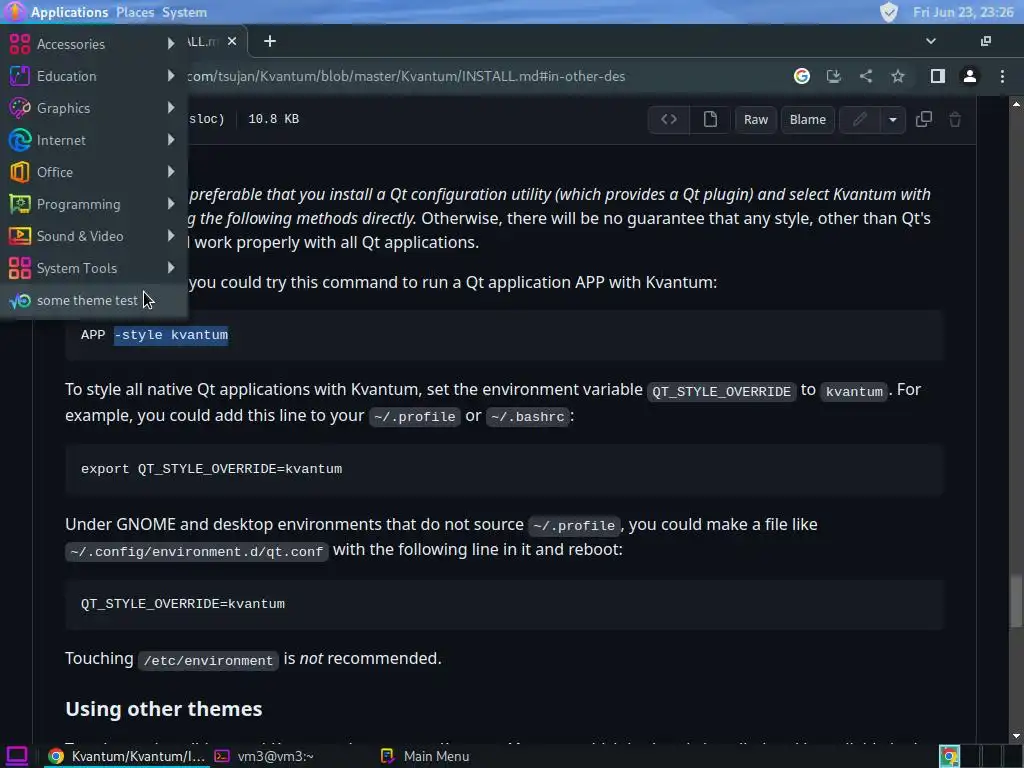Click the Programming category icon
This screenshot has height=768, width=1024.
point(20,204)
